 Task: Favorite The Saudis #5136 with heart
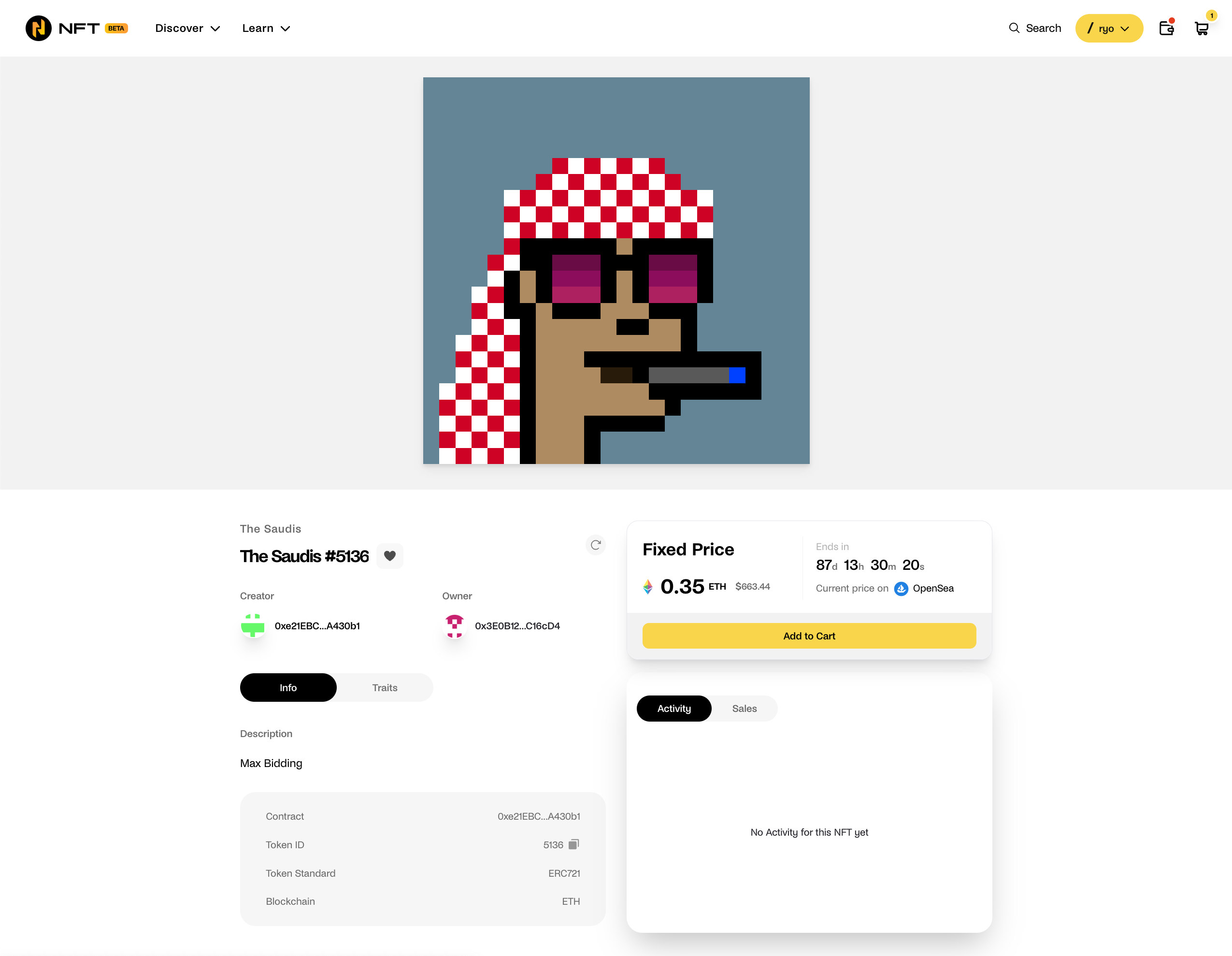coord(390,556)
